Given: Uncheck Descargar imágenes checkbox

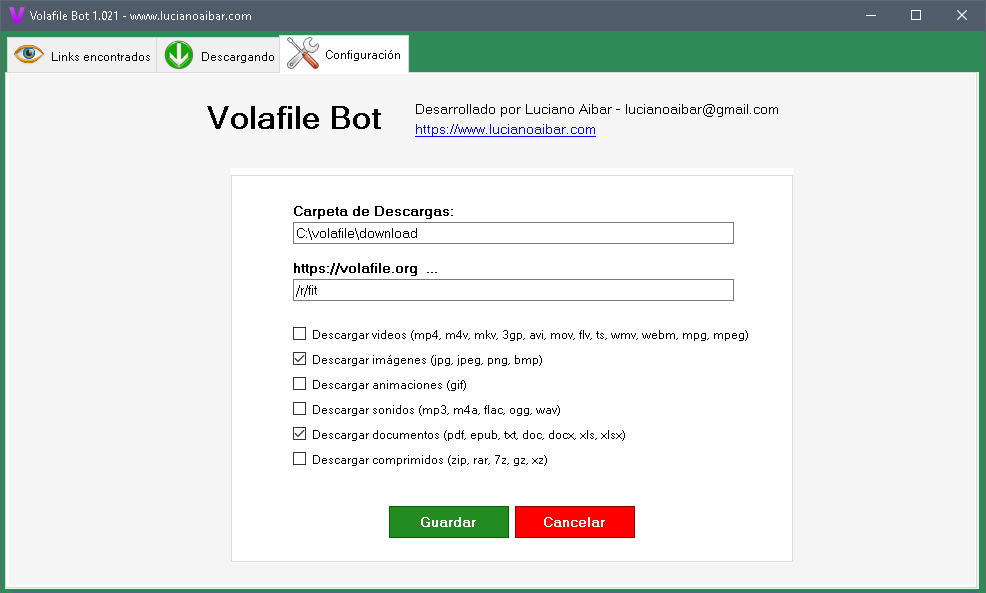Looking at the screenshot, I should [x=299, y=359].
